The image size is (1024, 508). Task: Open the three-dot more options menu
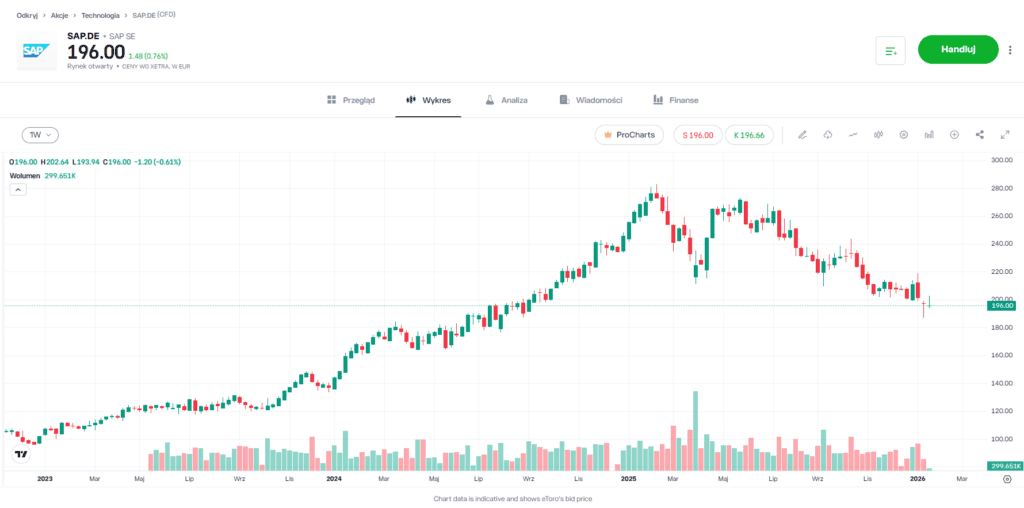1010,49
